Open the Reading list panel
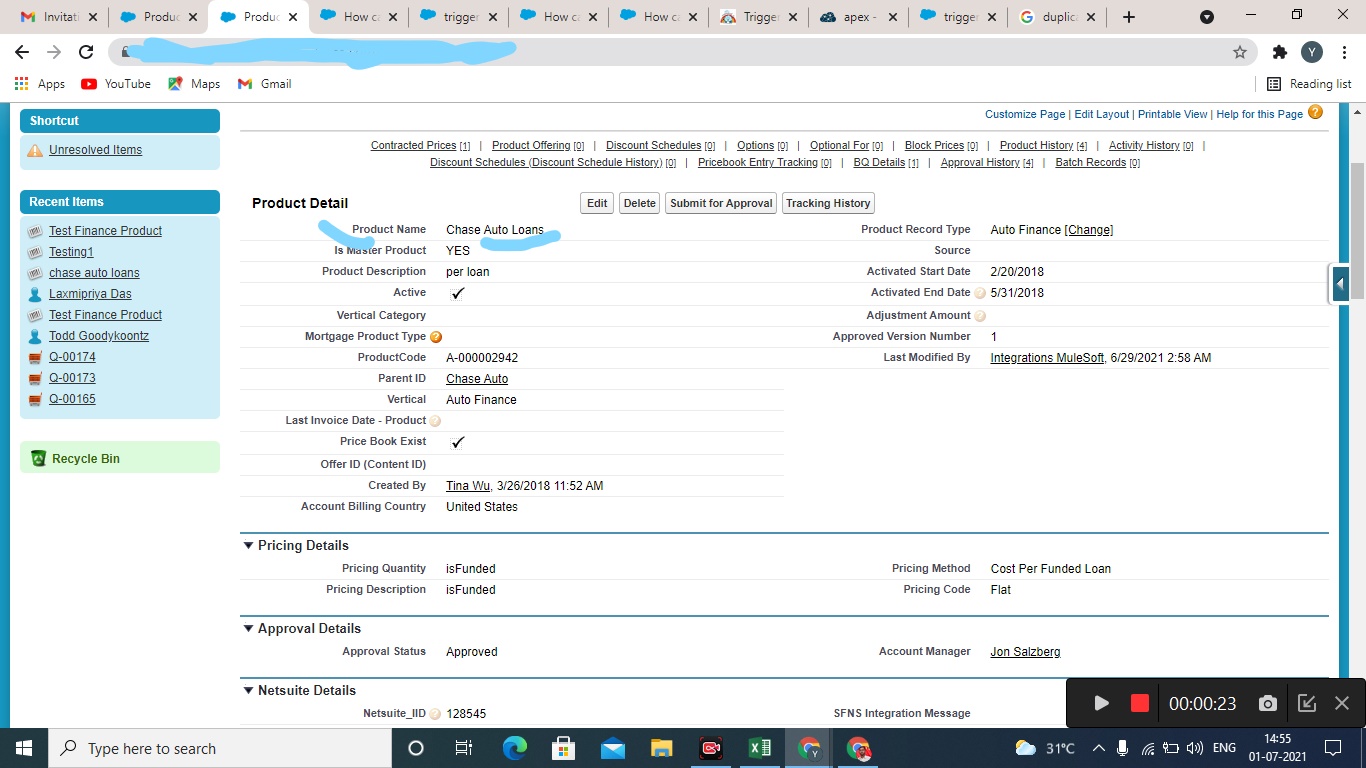Image resolution: width=1366 pixels, height=768 pixels. coord(1309,84)
